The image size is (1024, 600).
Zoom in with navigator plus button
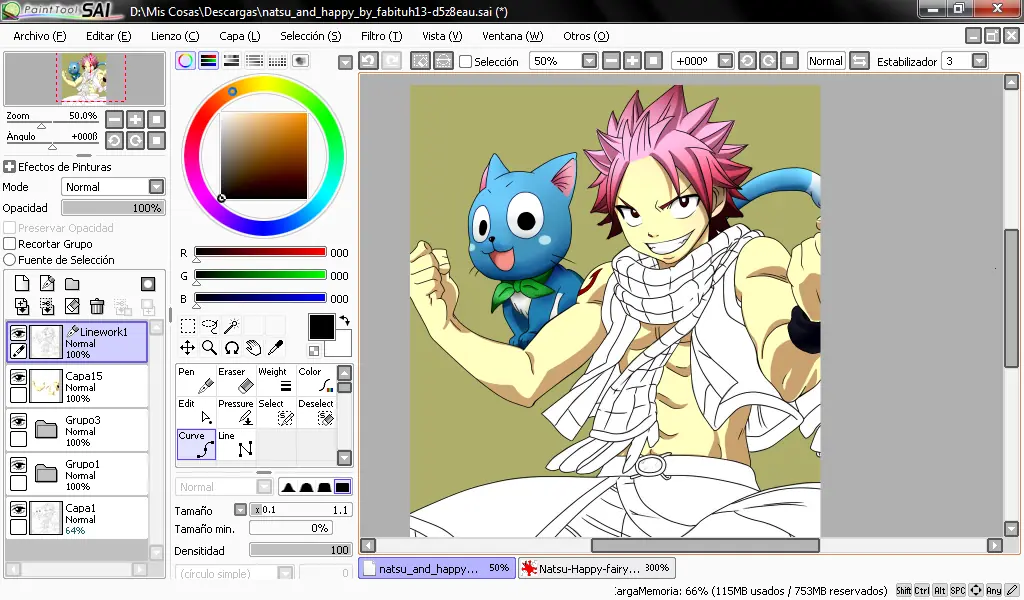pyautogui.click(x=135, y=119)
